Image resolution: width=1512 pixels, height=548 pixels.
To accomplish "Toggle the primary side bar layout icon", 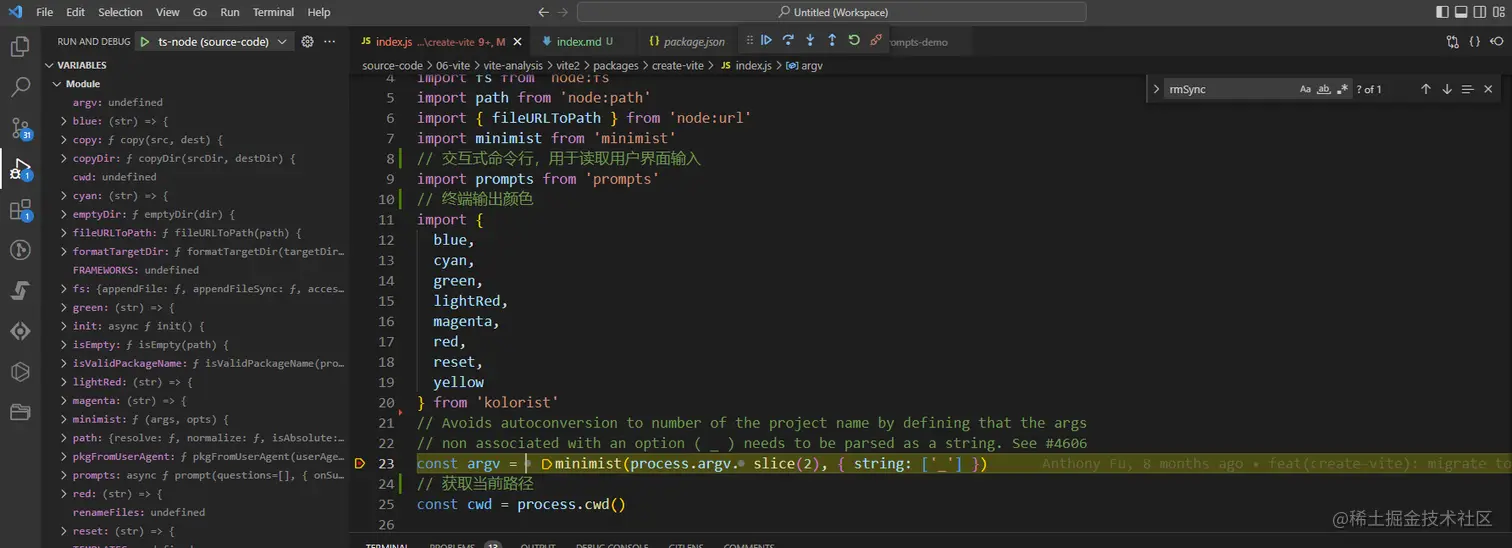I will (1442, 12).
